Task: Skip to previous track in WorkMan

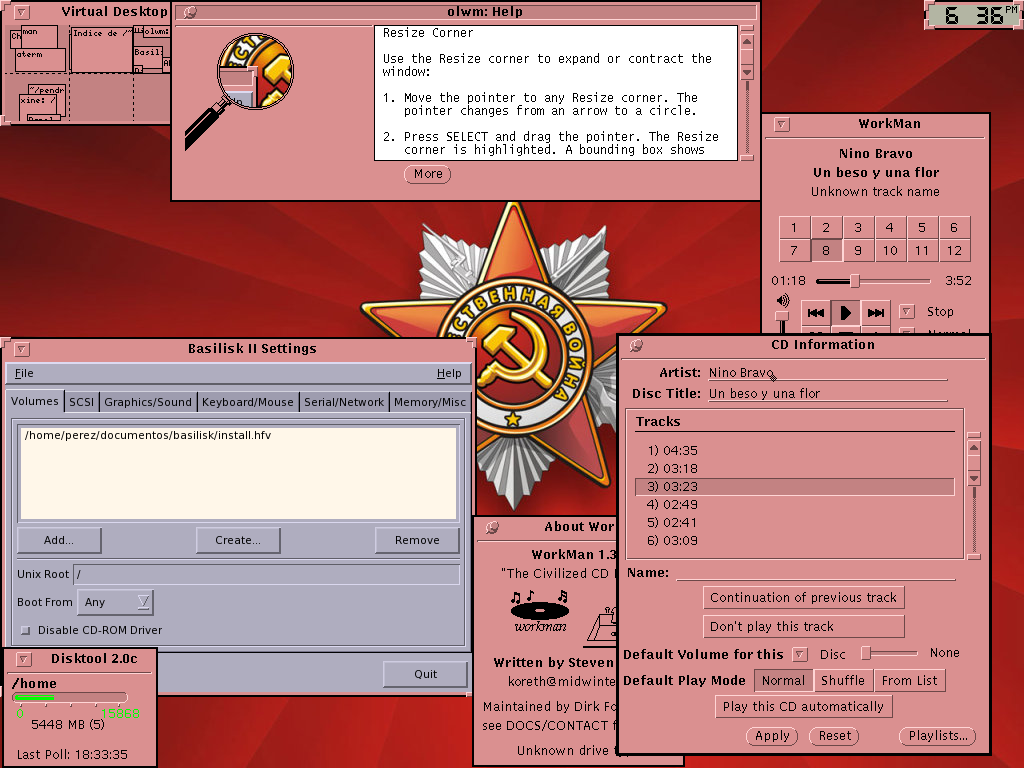Action: coord(816,313)
